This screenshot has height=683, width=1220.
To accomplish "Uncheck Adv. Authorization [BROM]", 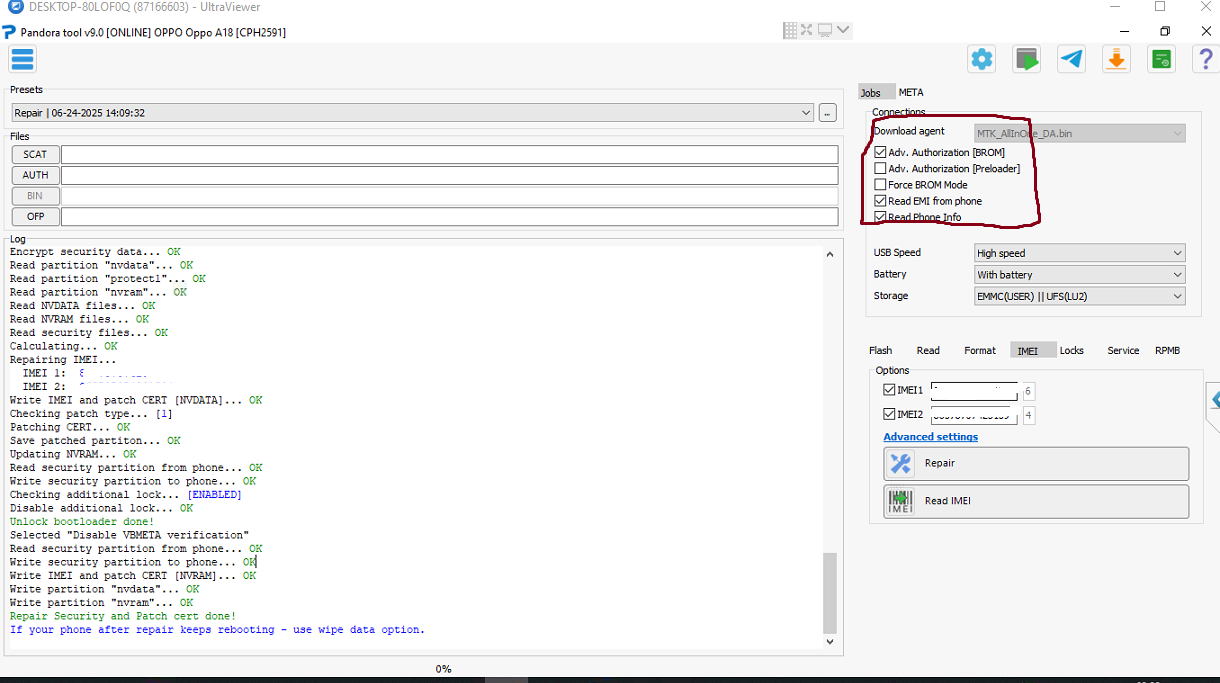I will coord(880,153).
